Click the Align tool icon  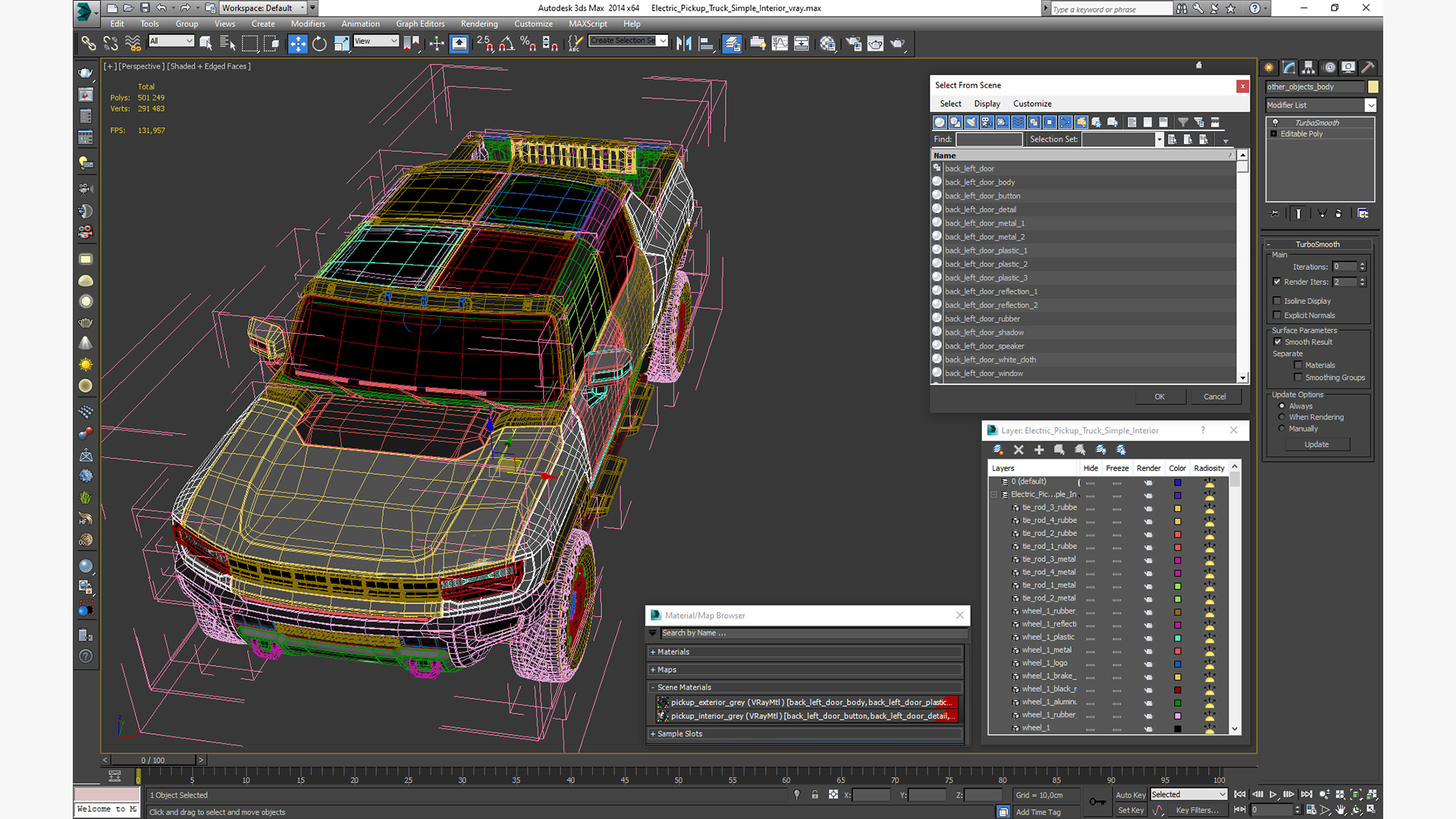706,43
